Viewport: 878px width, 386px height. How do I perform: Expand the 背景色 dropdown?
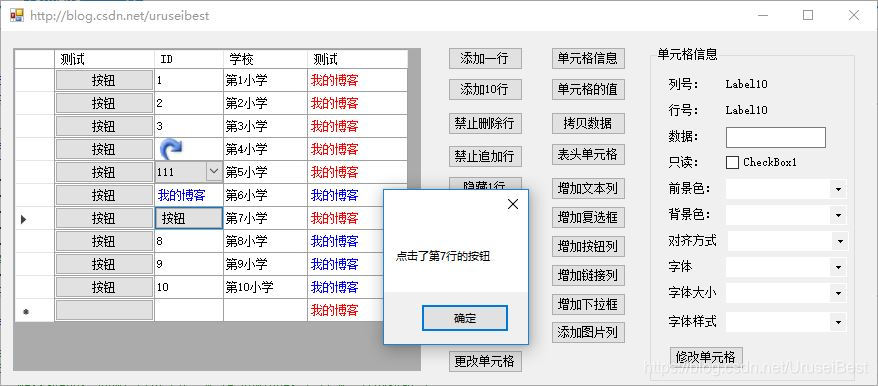coord(838,216)
